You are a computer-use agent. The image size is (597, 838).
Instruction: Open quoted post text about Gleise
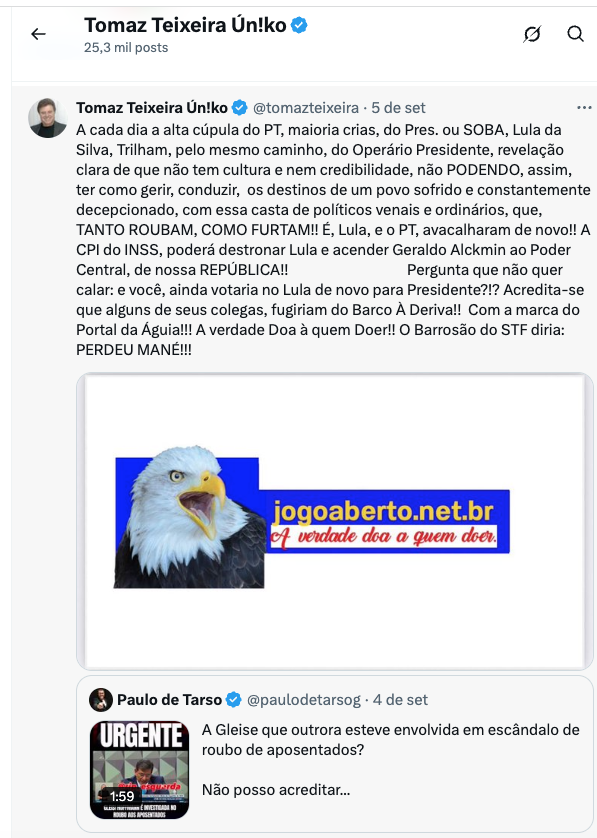tap(390, 759)
